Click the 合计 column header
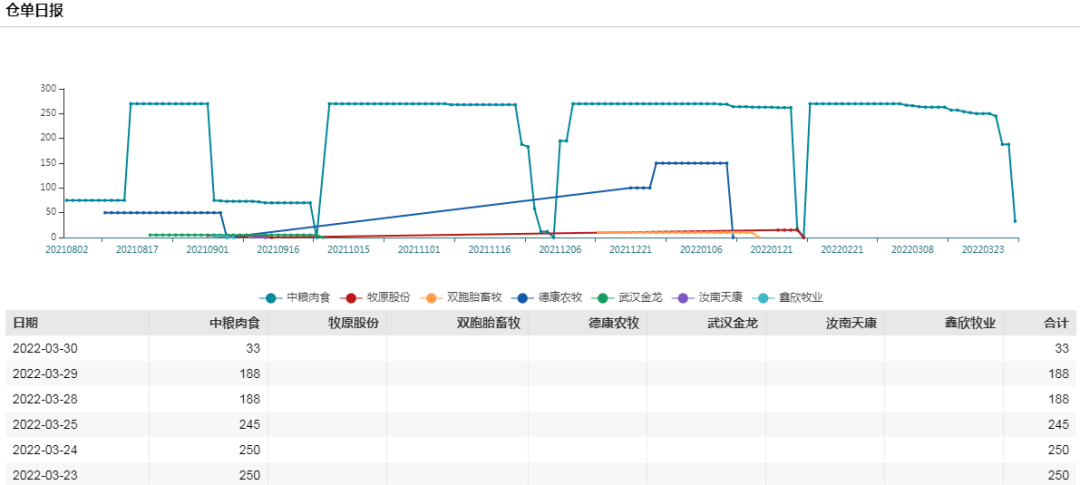This screenshot has height=485, width=1080. 1055,323
